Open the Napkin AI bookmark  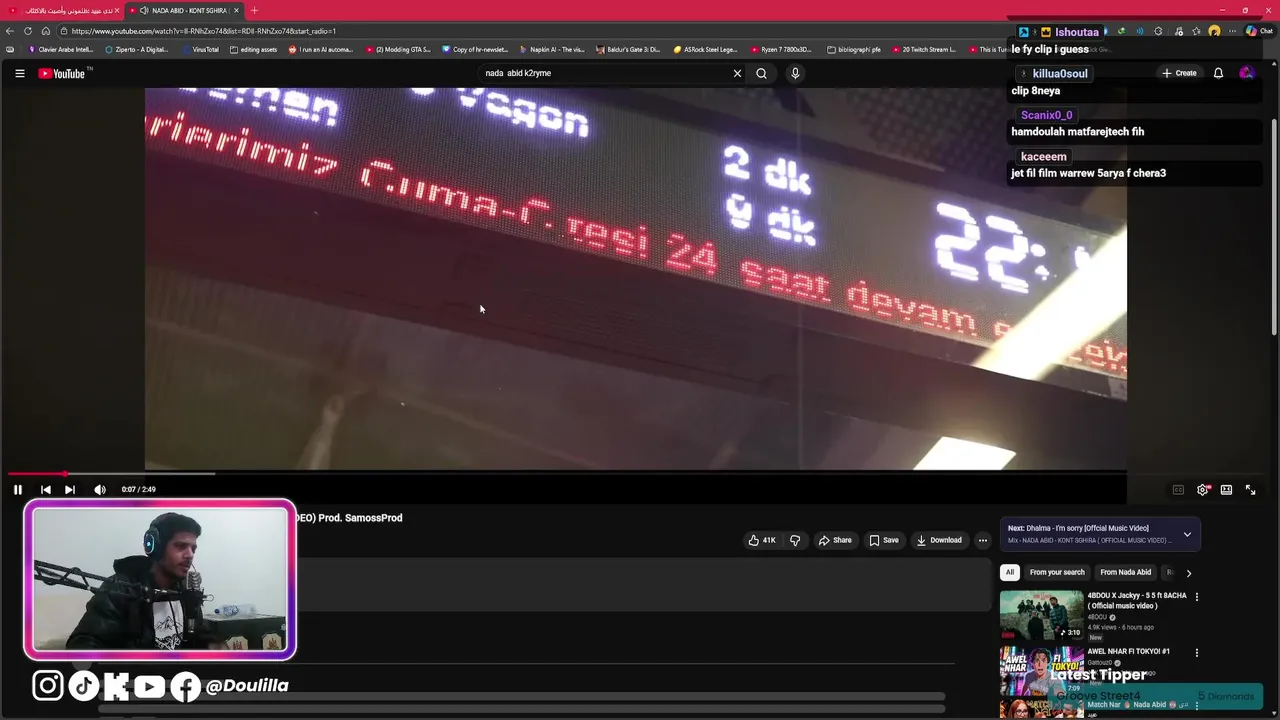coord(552,49)
